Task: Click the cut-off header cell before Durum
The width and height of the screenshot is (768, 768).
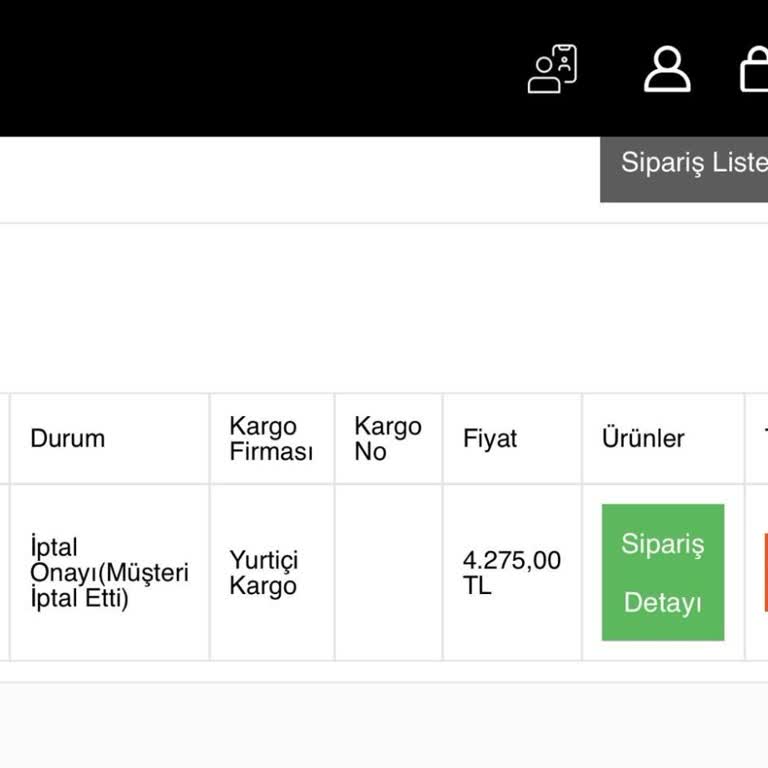Action: point(4,439)
